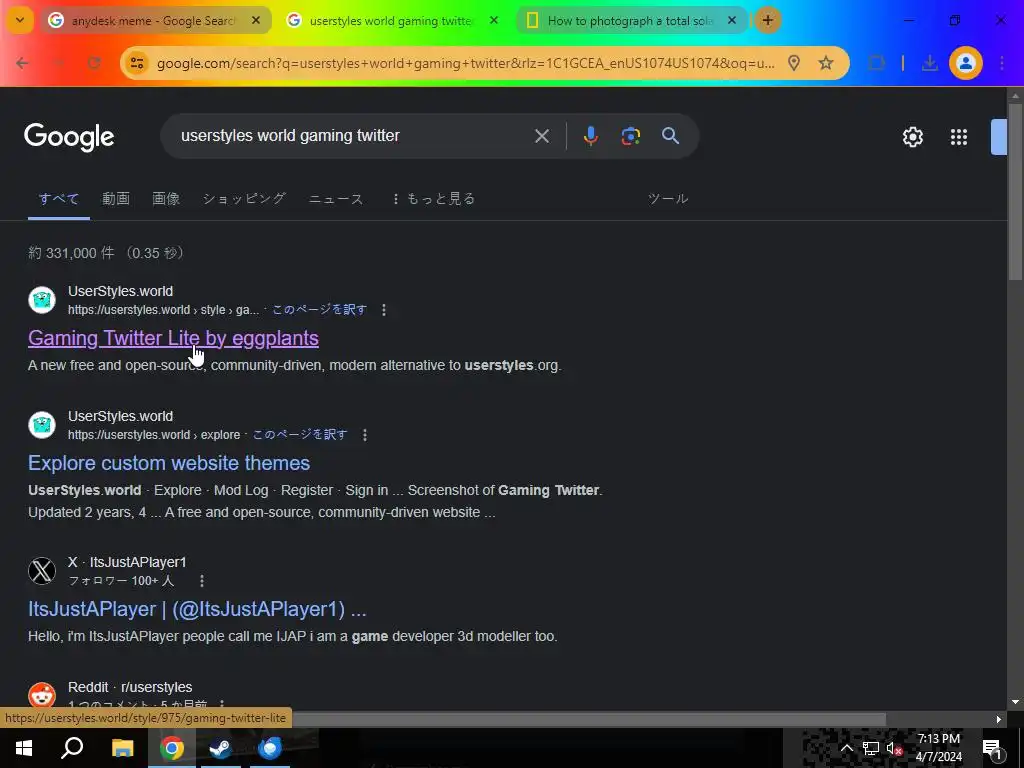Image resolution: width=1024 pixels, height=768 pixels.
Task: Submit search with magnifying glass icon
Action: coord(671,136)
